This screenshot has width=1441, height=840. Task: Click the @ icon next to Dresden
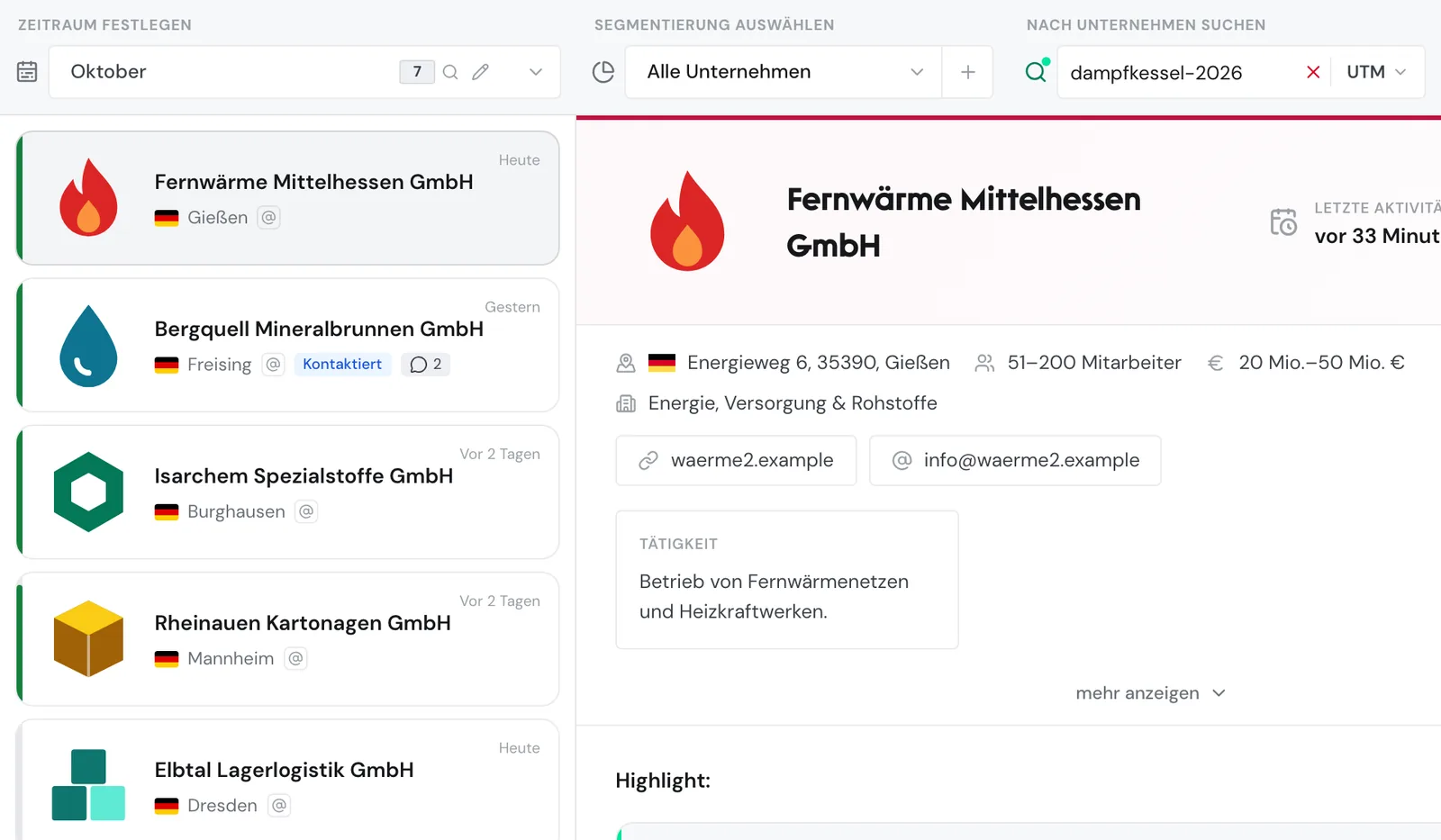tap(279, 805)
